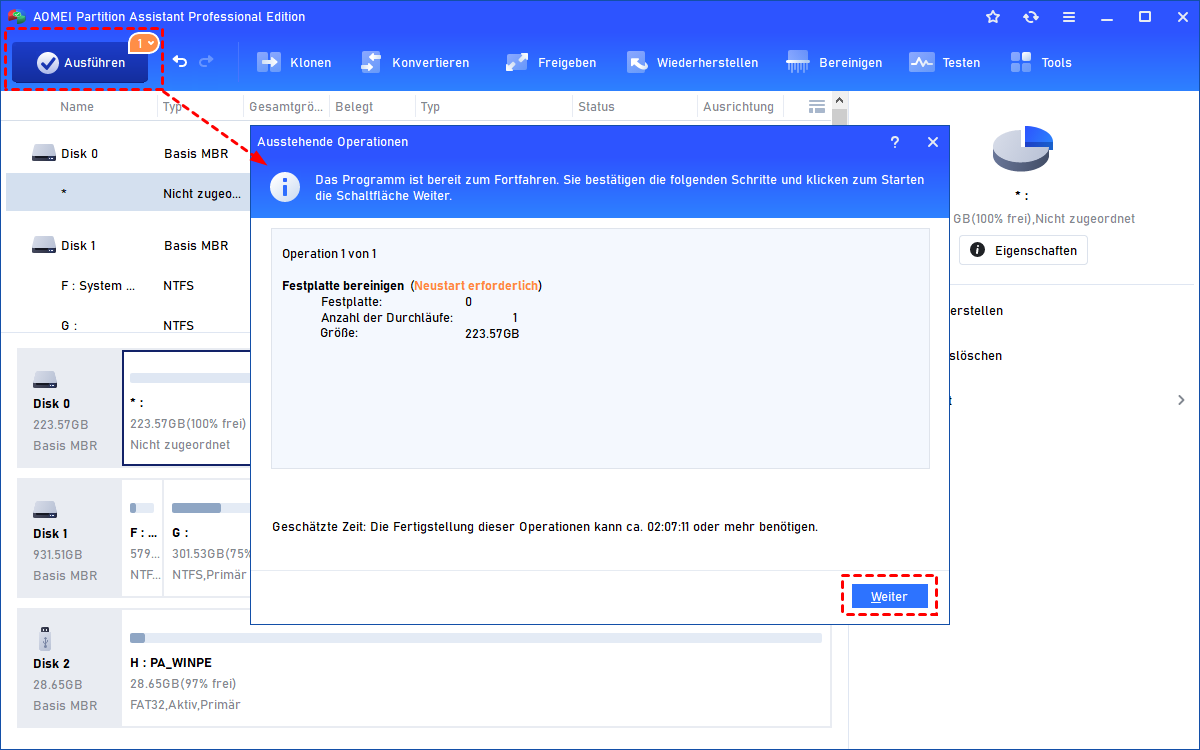Screen dimensions: 1200x750
Task: Click the 'Festplatte bereinigen' operation title
Action: click(x=343, y=285)
